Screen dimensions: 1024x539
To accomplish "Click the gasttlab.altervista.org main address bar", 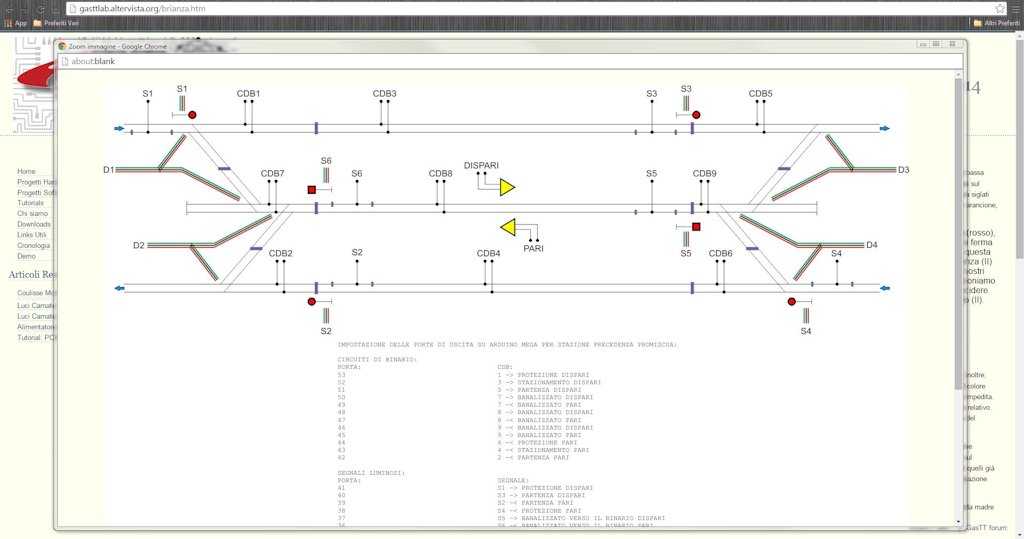I will 529,8.
